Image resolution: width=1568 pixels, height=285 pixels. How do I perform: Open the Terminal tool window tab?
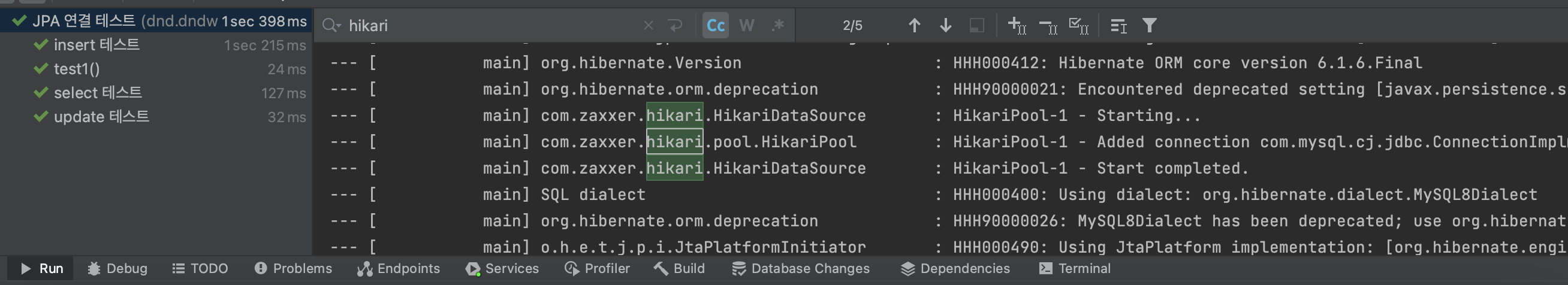[1075, 269]
